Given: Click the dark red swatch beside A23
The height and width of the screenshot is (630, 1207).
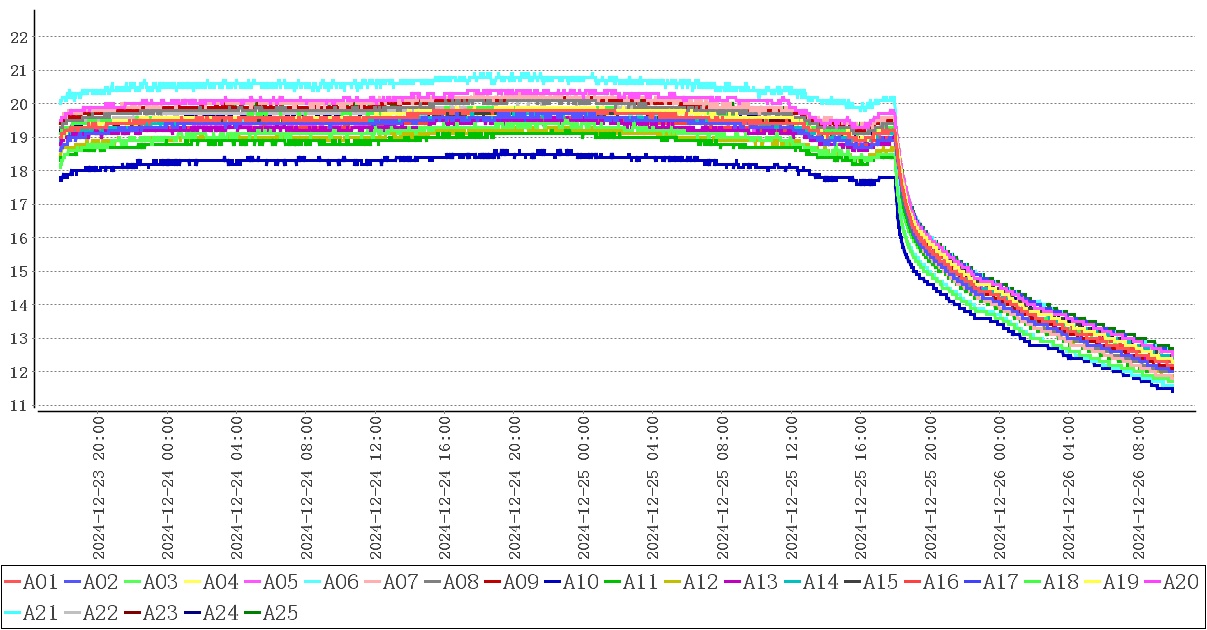Looking at the screenshot, I should [x=132, y=612].
